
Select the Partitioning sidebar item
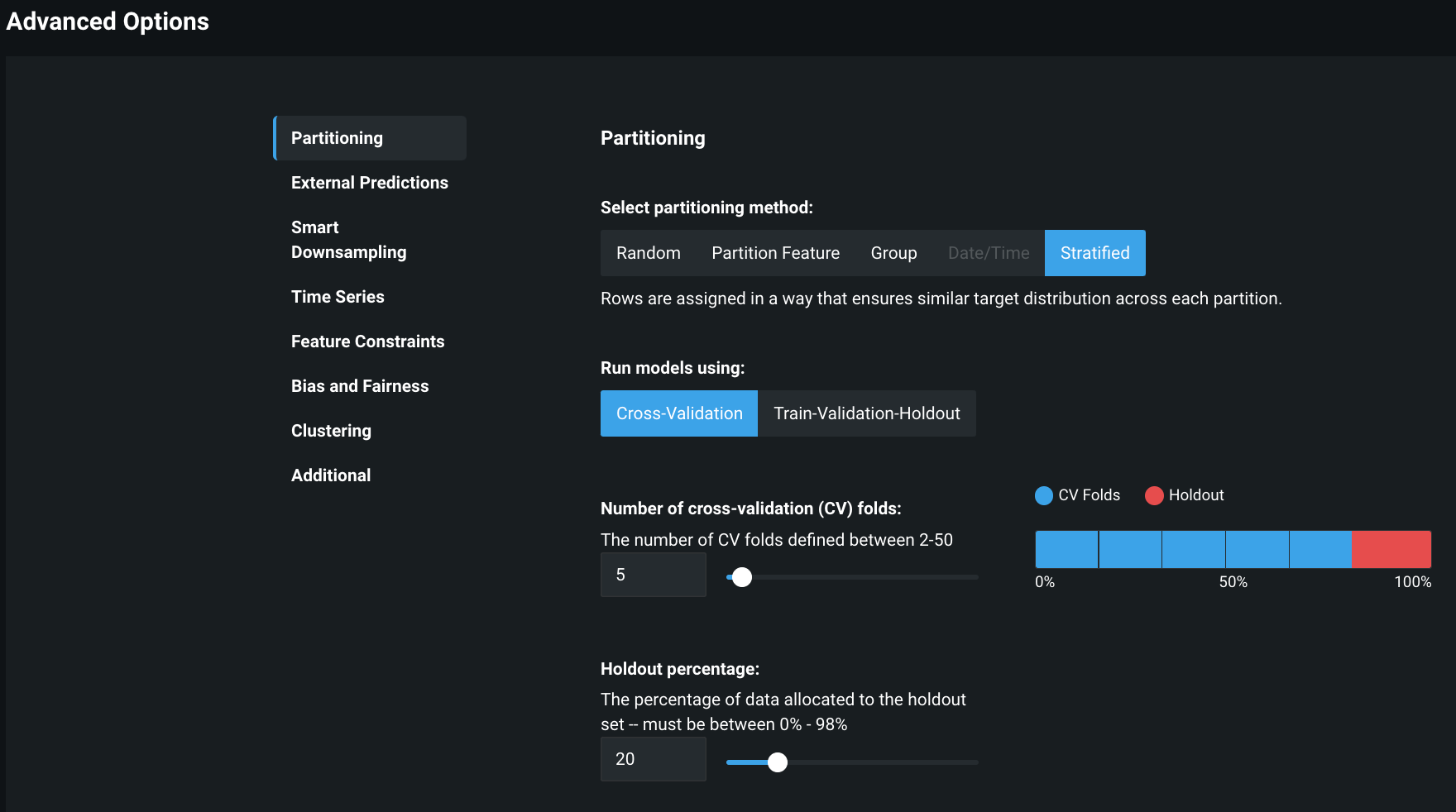337,138
